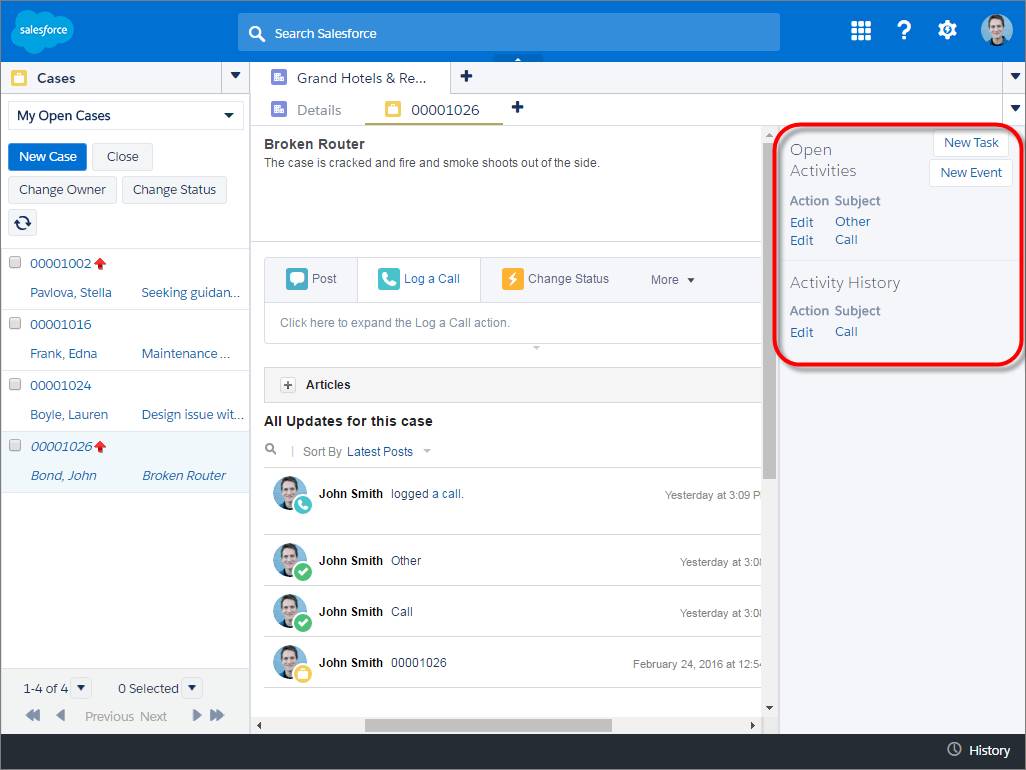Select the Log a Call action tab
1026x770 pixels.
click(x=419, y=279)
